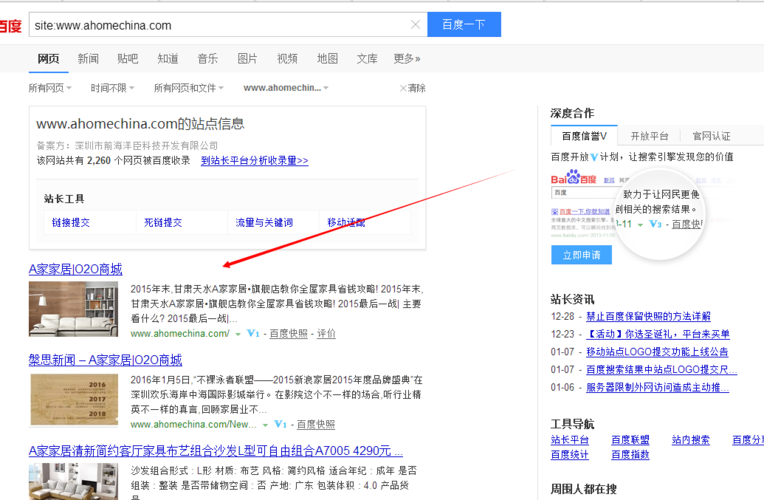Click the www.ahomechina.com/New... green URL text

193,424
